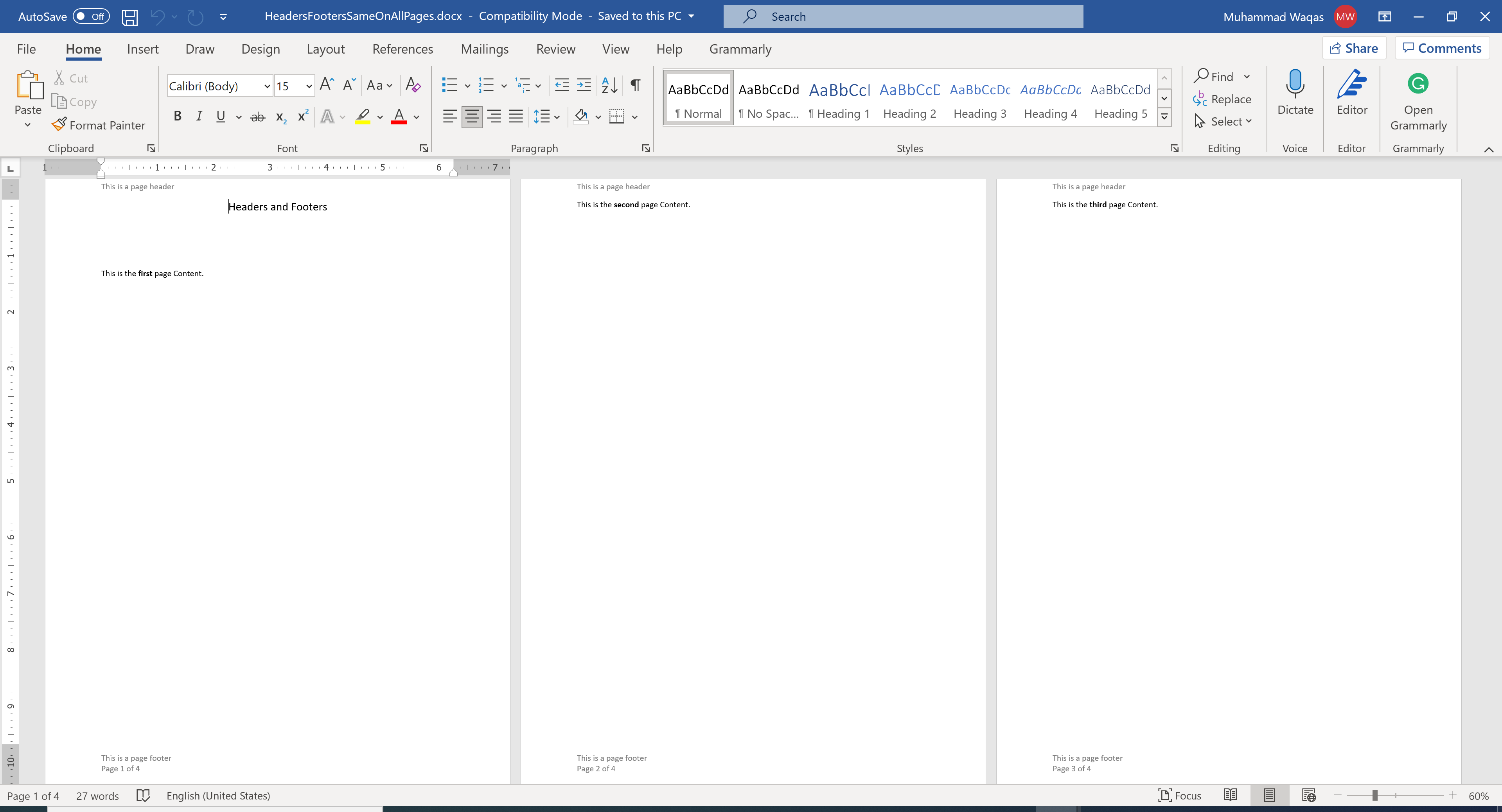Click the Share button
Viewport: 1502px width, 812px height.
1353,49
